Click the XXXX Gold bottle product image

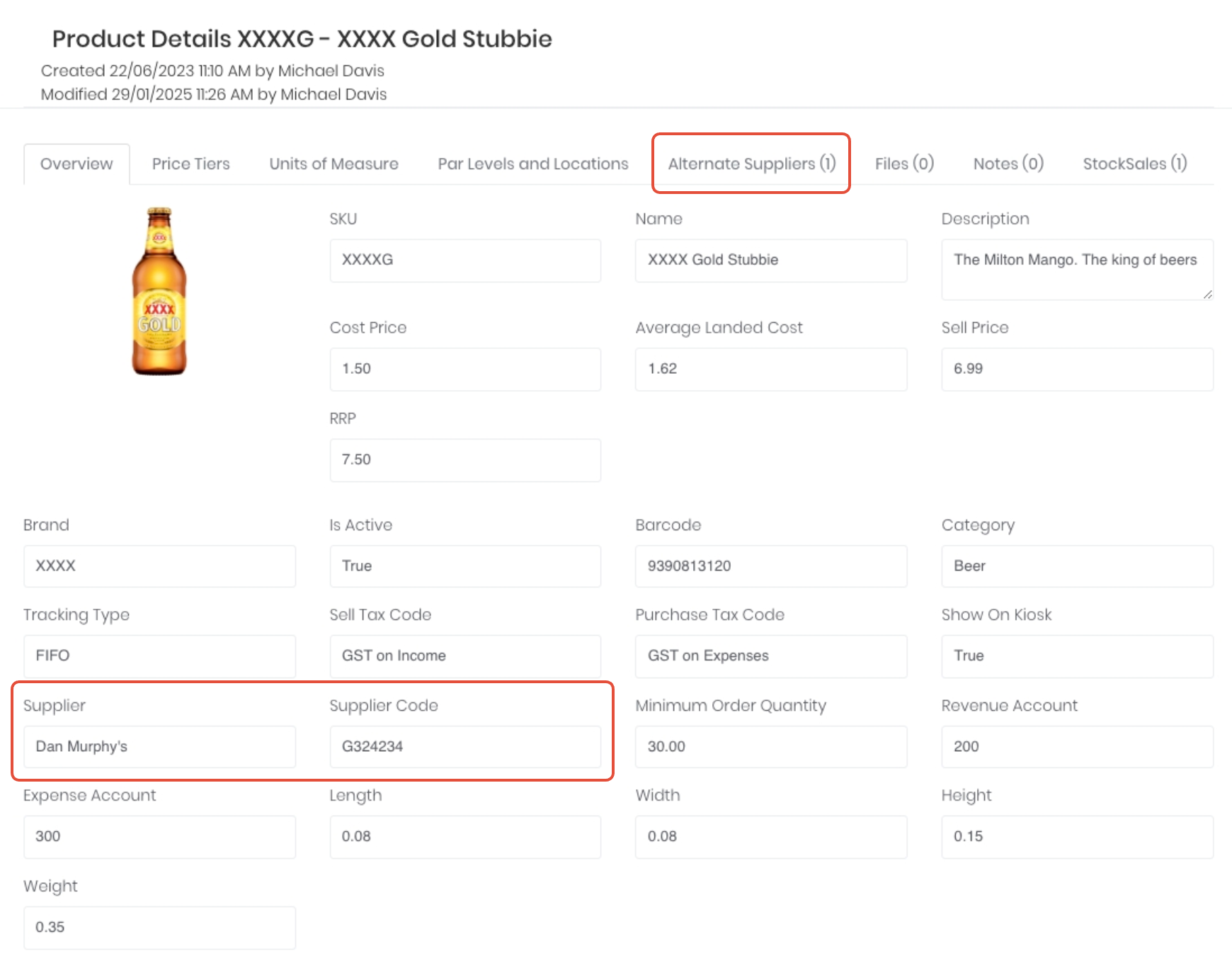click(159, 291)
